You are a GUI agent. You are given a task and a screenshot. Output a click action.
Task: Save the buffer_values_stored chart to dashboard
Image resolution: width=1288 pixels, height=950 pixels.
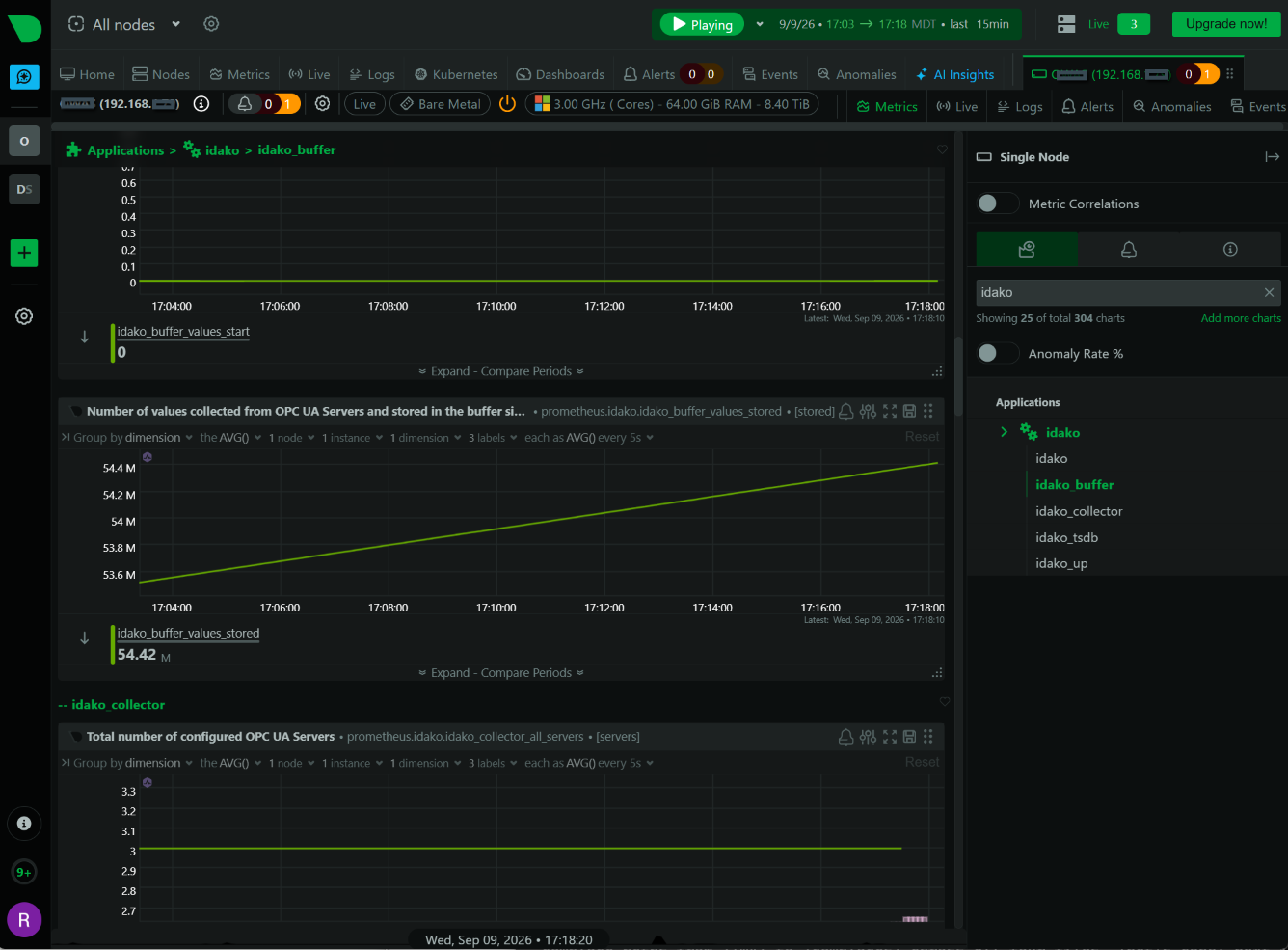[x=909, y=411]
